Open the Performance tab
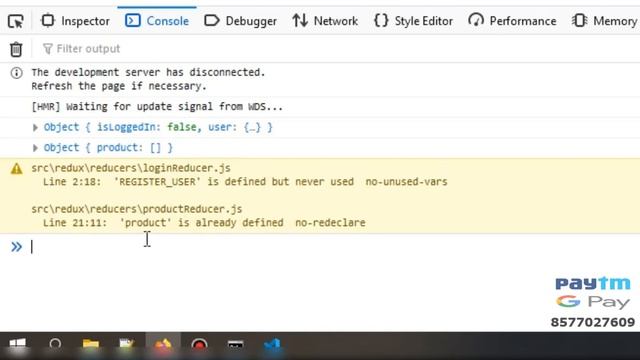 [x=512, y=21]
